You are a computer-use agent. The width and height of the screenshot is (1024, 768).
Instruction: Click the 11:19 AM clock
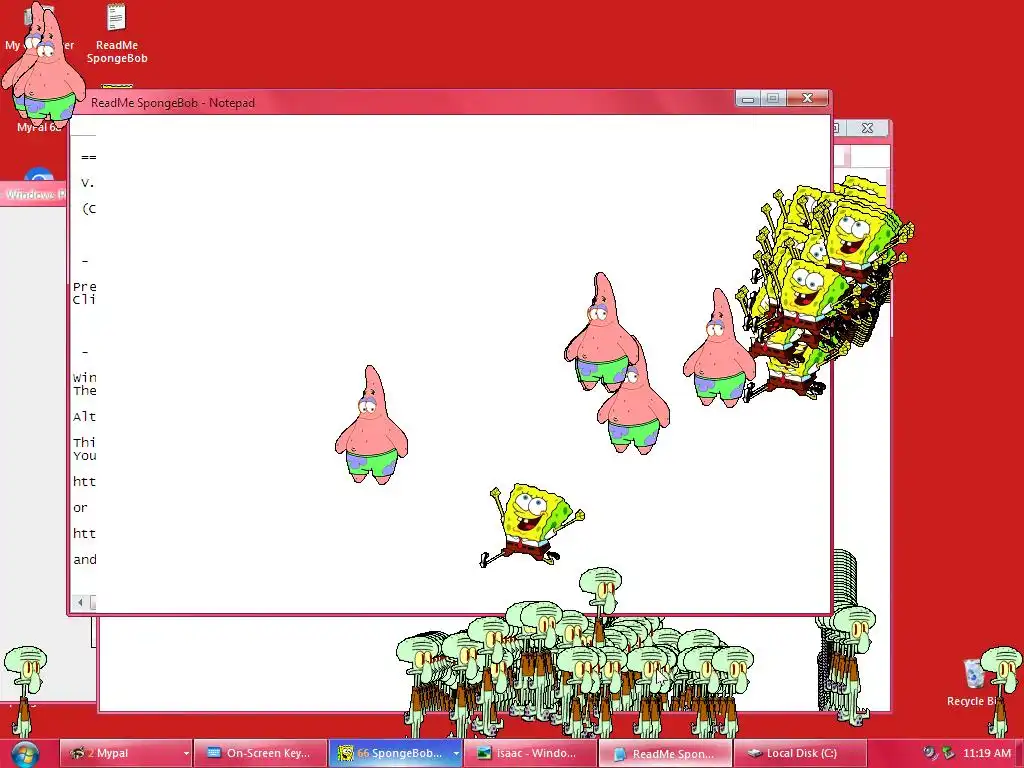(x=987, y=753)
